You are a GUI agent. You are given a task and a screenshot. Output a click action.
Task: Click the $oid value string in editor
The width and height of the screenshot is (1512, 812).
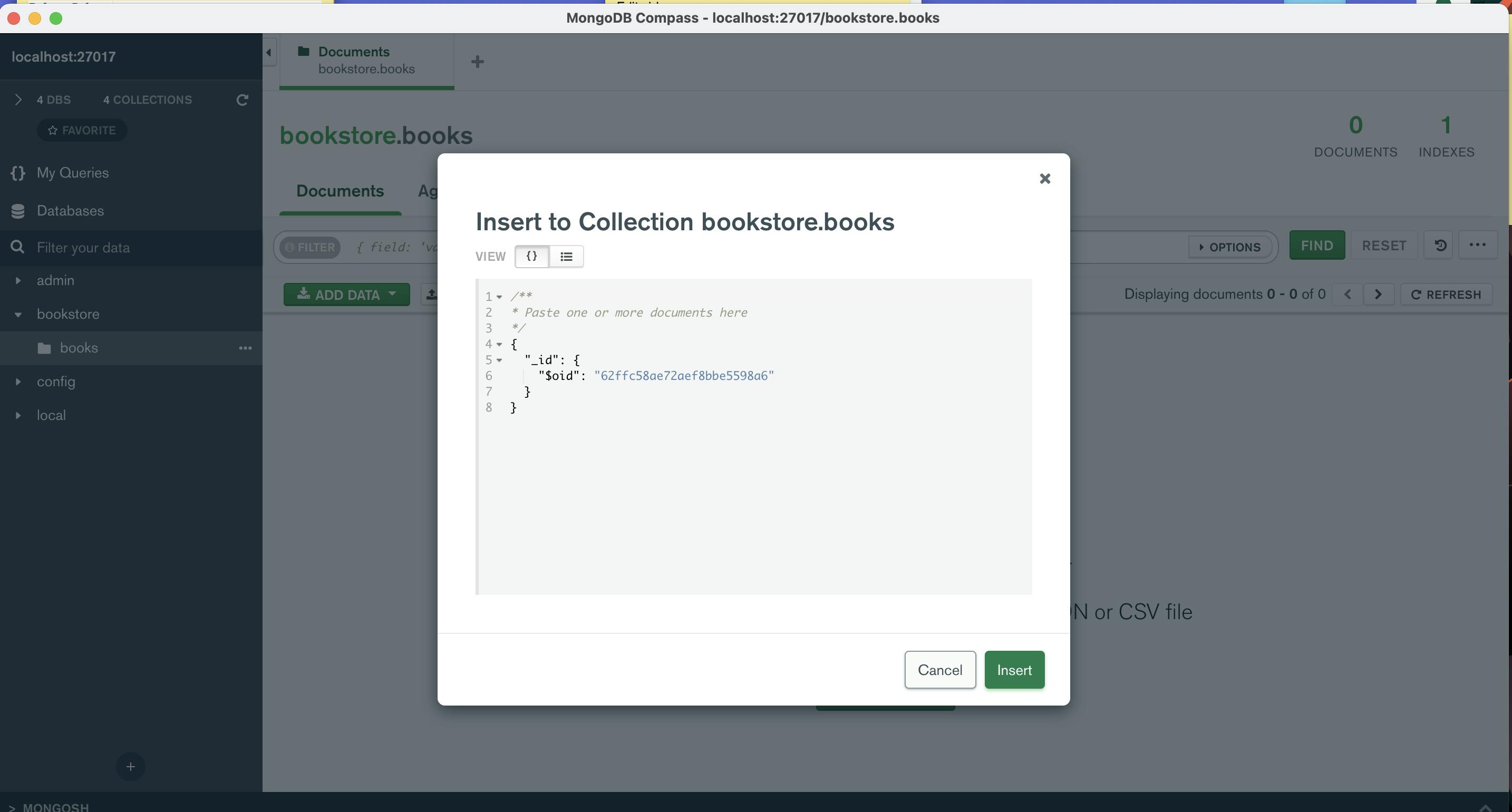pos(684,376)
